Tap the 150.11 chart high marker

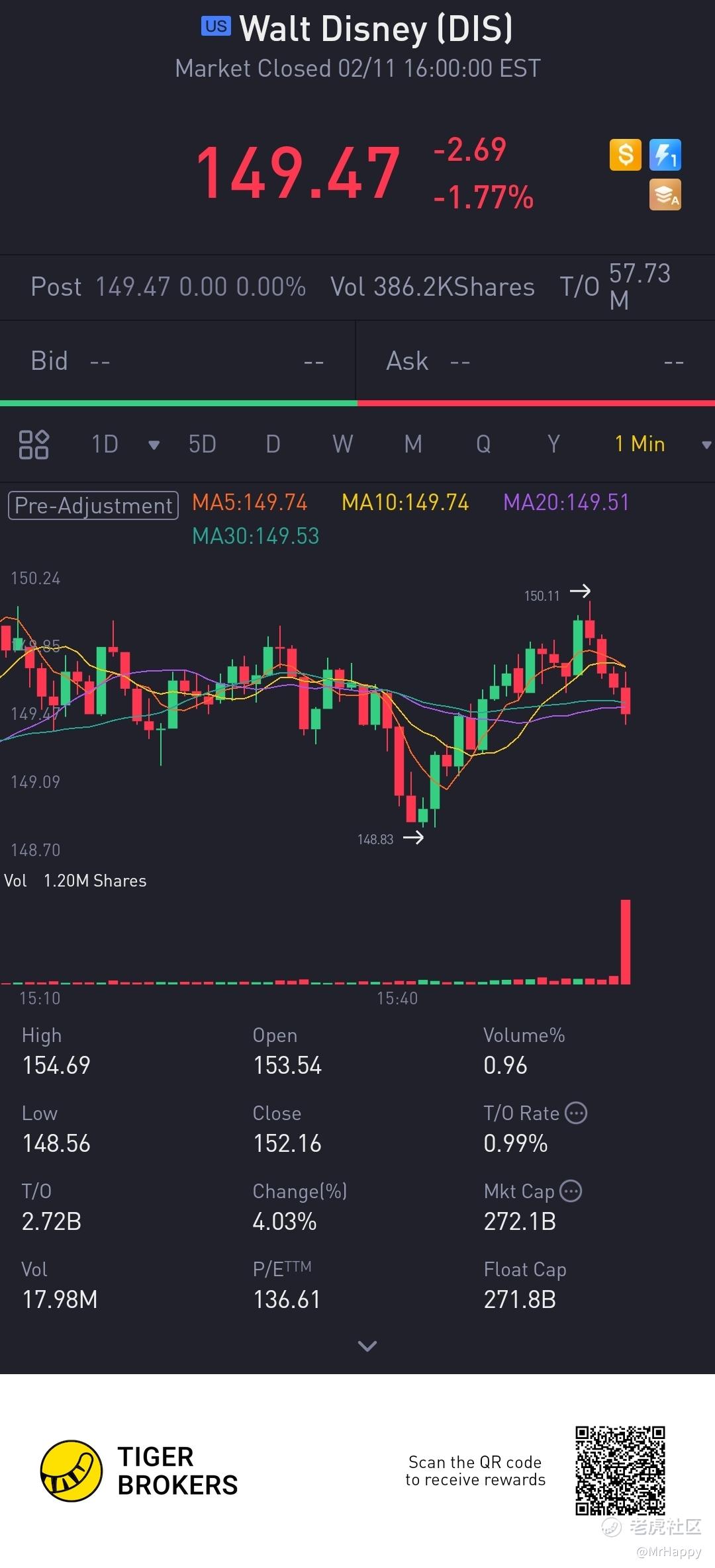[x=557, y=593]
